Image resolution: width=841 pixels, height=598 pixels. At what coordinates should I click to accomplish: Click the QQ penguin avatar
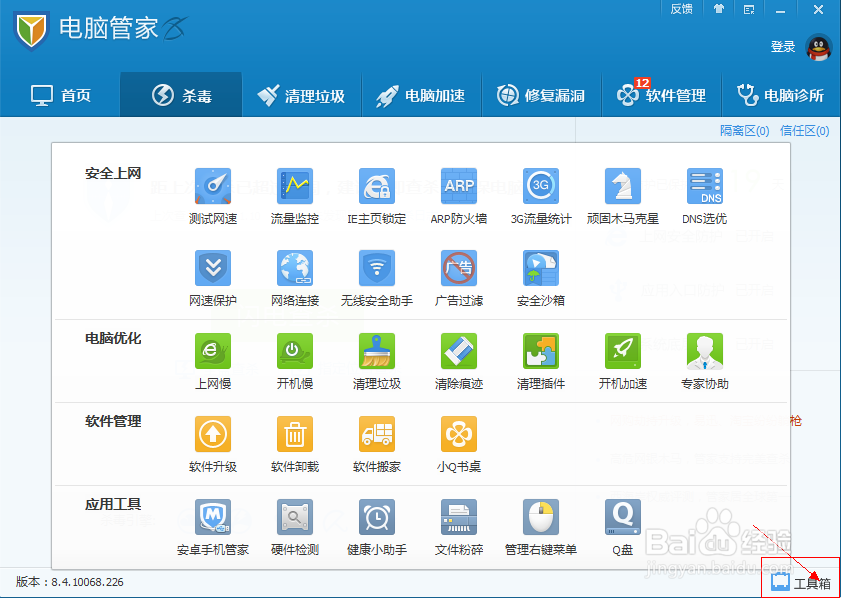[x=819, y=47]
